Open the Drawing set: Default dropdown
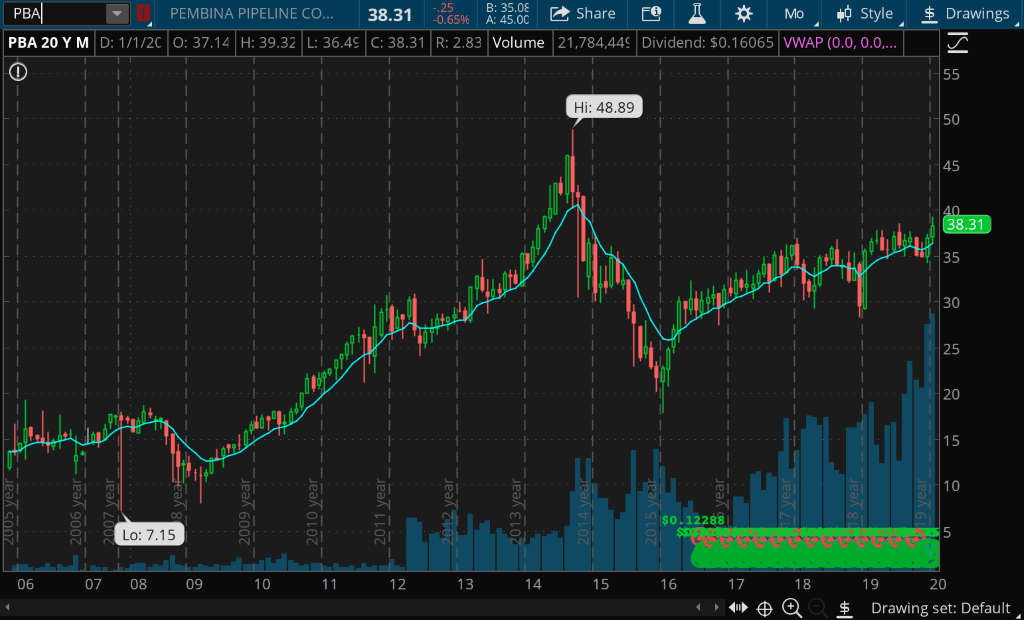 tap(940, 608)
